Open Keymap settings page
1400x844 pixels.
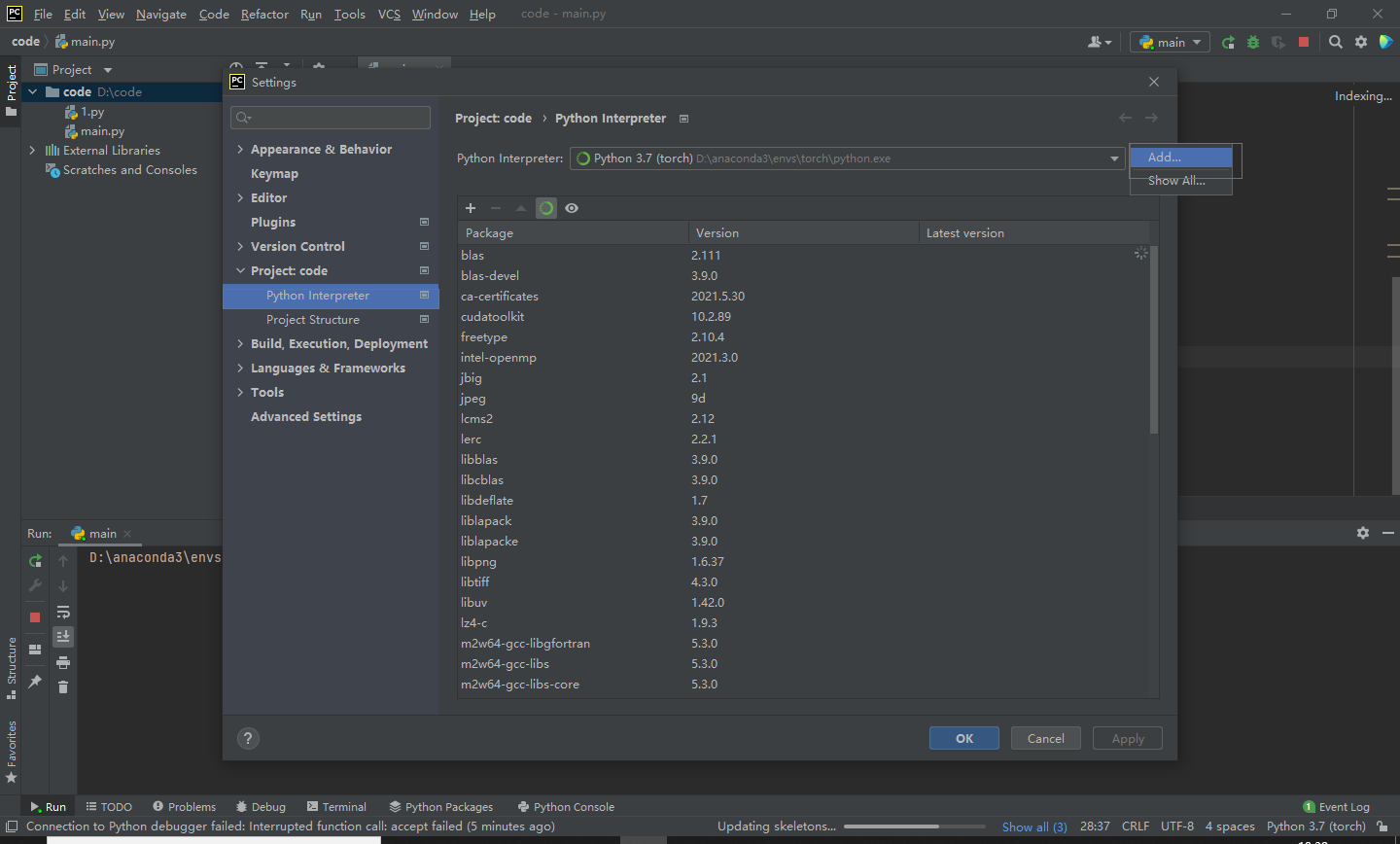pos(274,174)
